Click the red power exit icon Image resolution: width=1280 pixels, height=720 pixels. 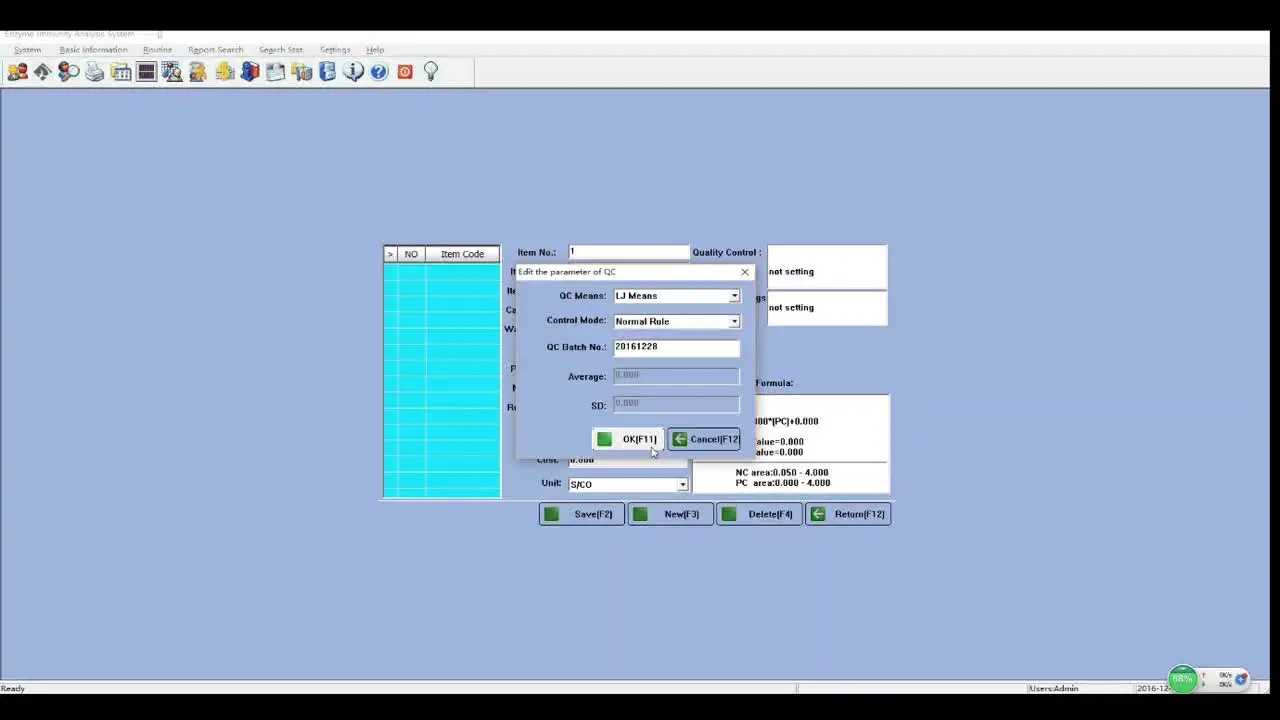coord(405,72)
